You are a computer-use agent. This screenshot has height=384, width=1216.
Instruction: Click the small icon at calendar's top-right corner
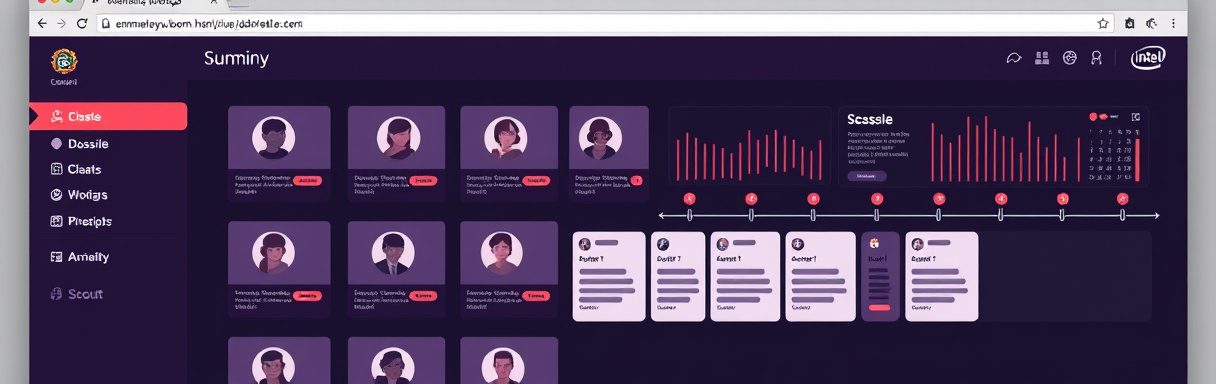pos(1136,117)
